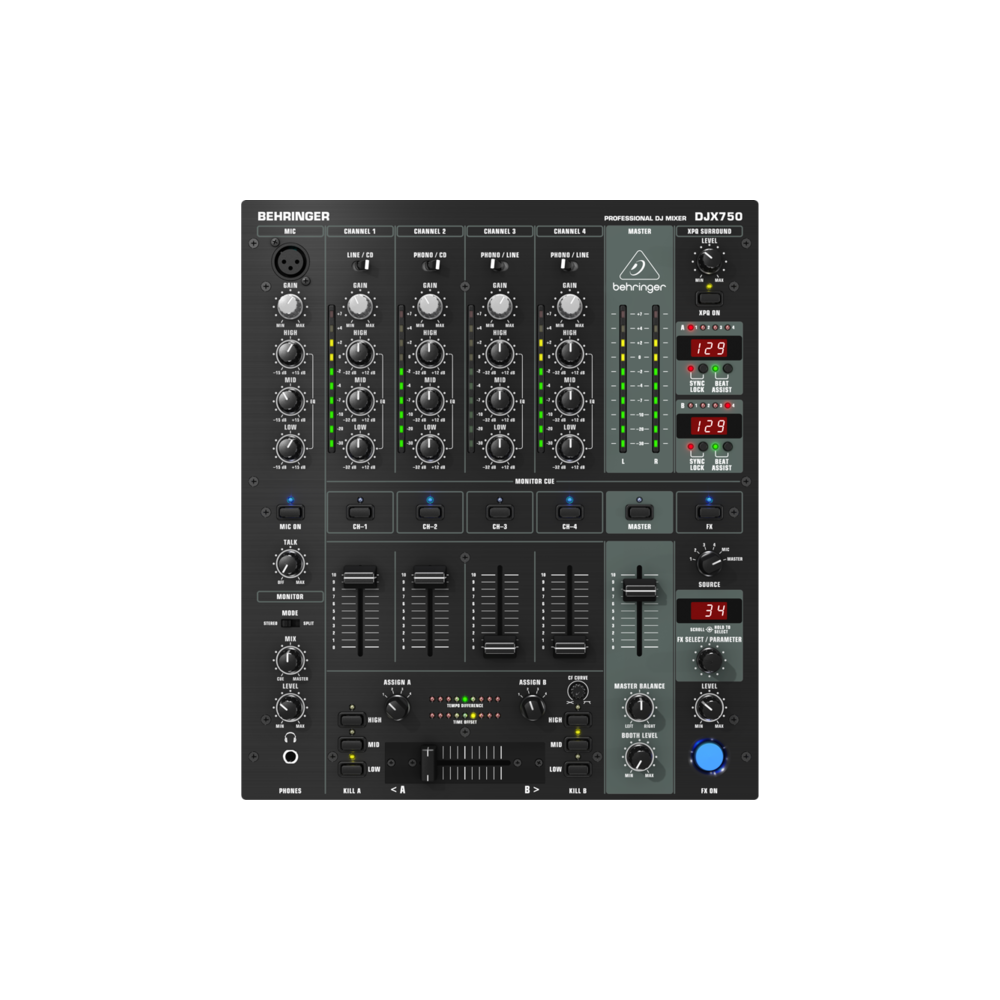The height and width of the screenshot is (1000, 1000).
Task: Click the monitor MIX knob
Action: [x=290, y=660]
